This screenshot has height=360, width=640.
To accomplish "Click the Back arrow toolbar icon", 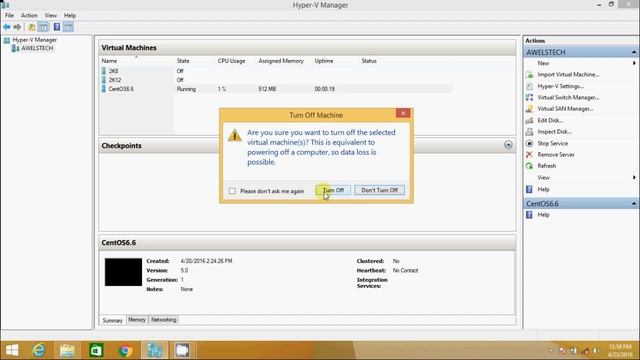I will (7, 27).
